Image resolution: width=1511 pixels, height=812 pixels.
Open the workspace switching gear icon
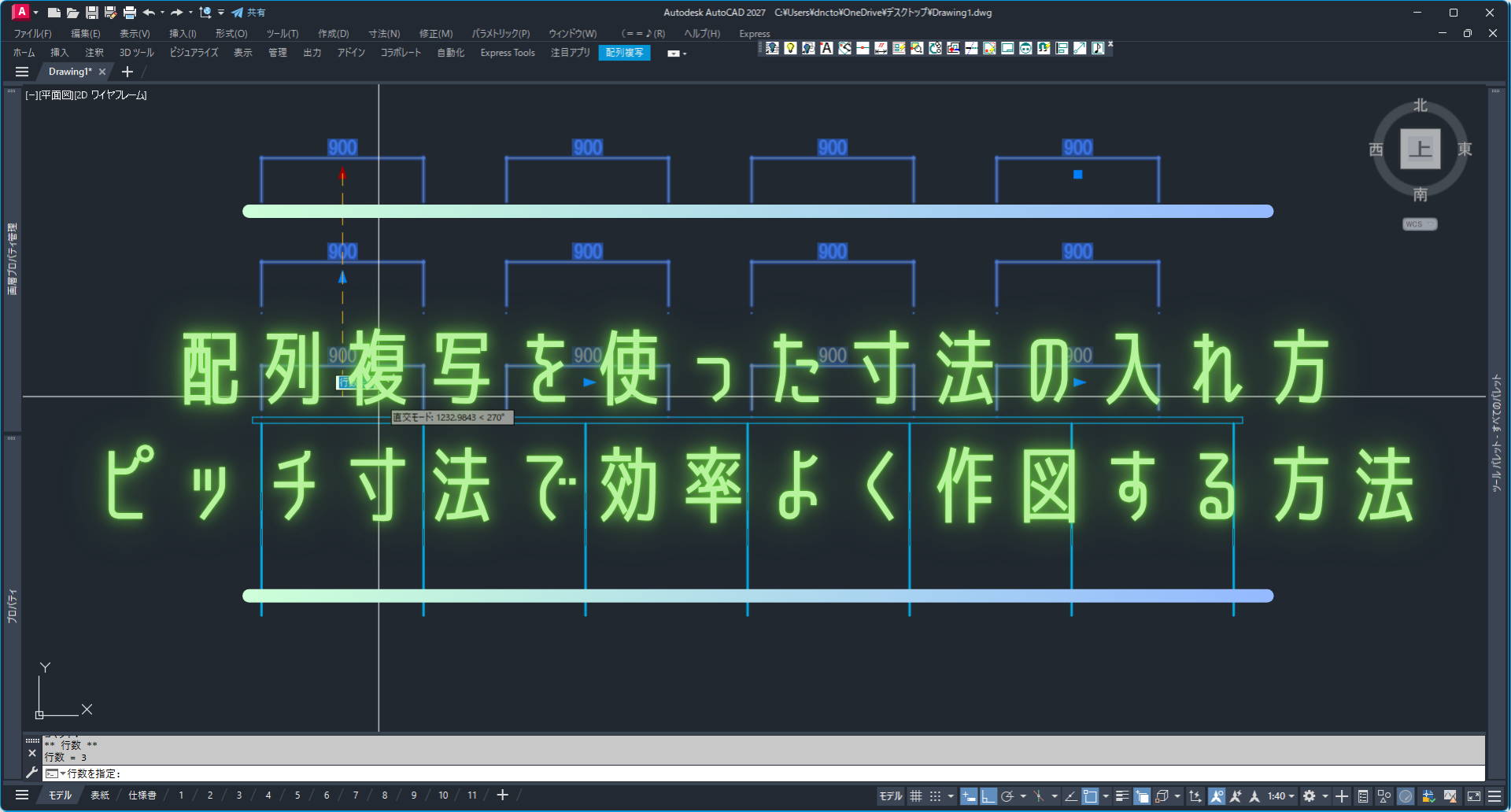click(x=1310, y=796)
